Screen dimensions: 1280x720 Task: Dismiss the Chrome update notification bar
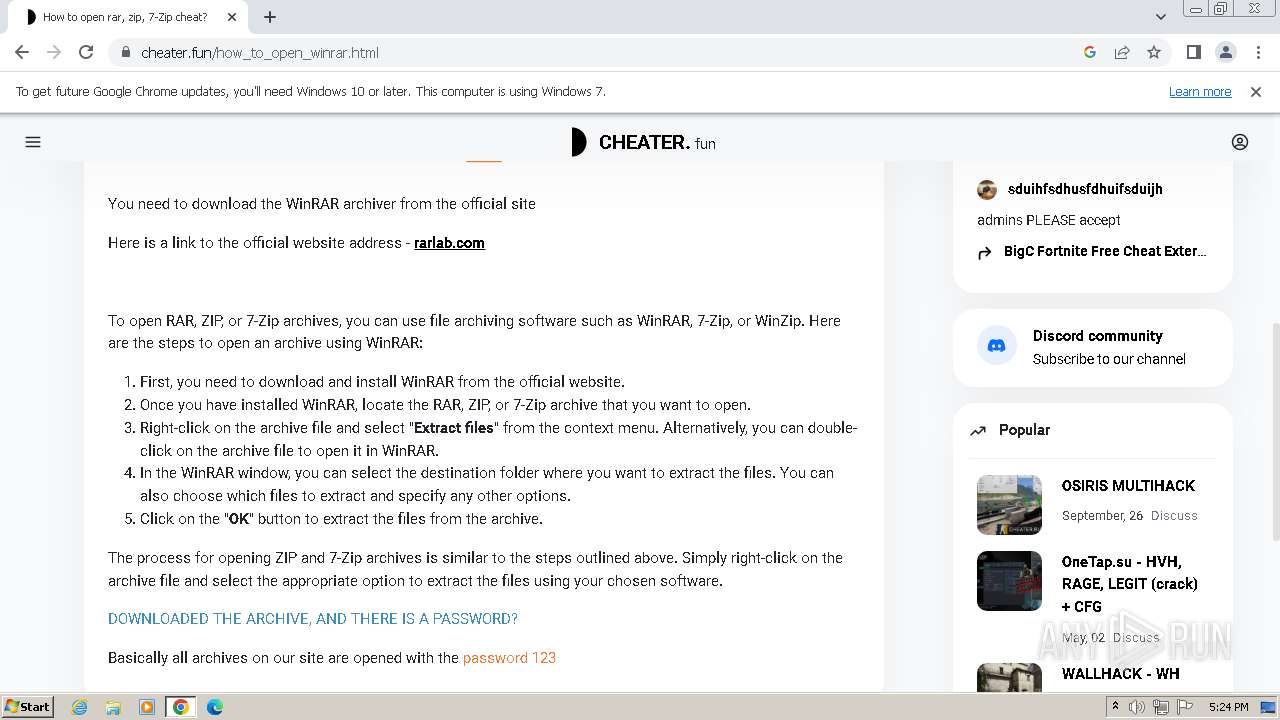point(1256,91)
